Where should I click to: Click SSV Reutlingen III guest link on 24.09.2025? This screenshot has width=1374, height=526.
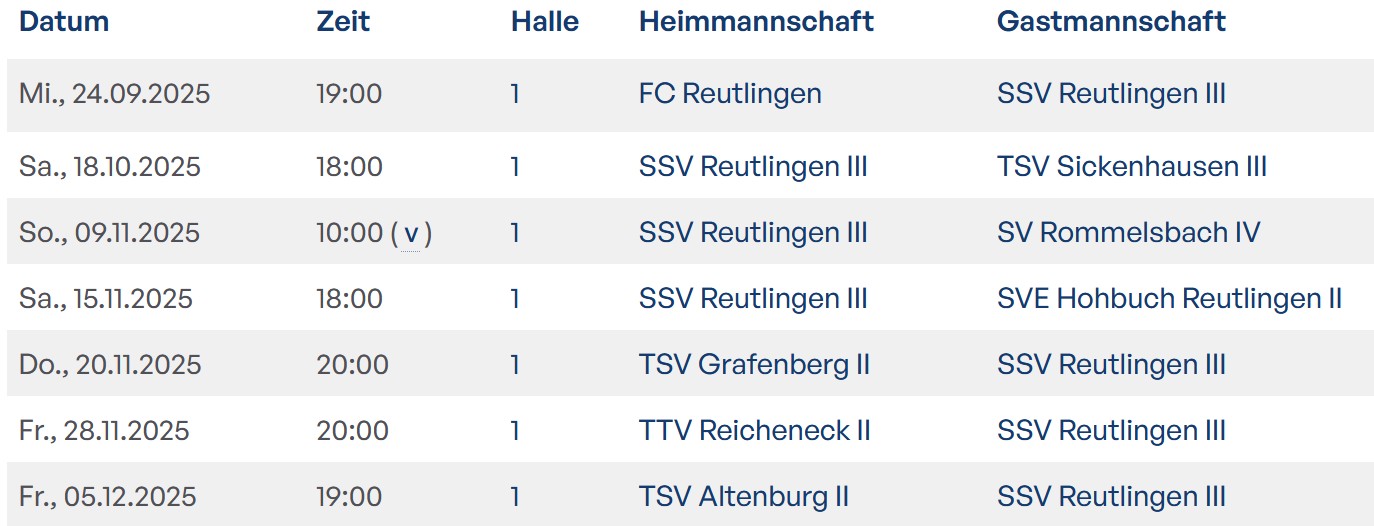[1111, 94]
